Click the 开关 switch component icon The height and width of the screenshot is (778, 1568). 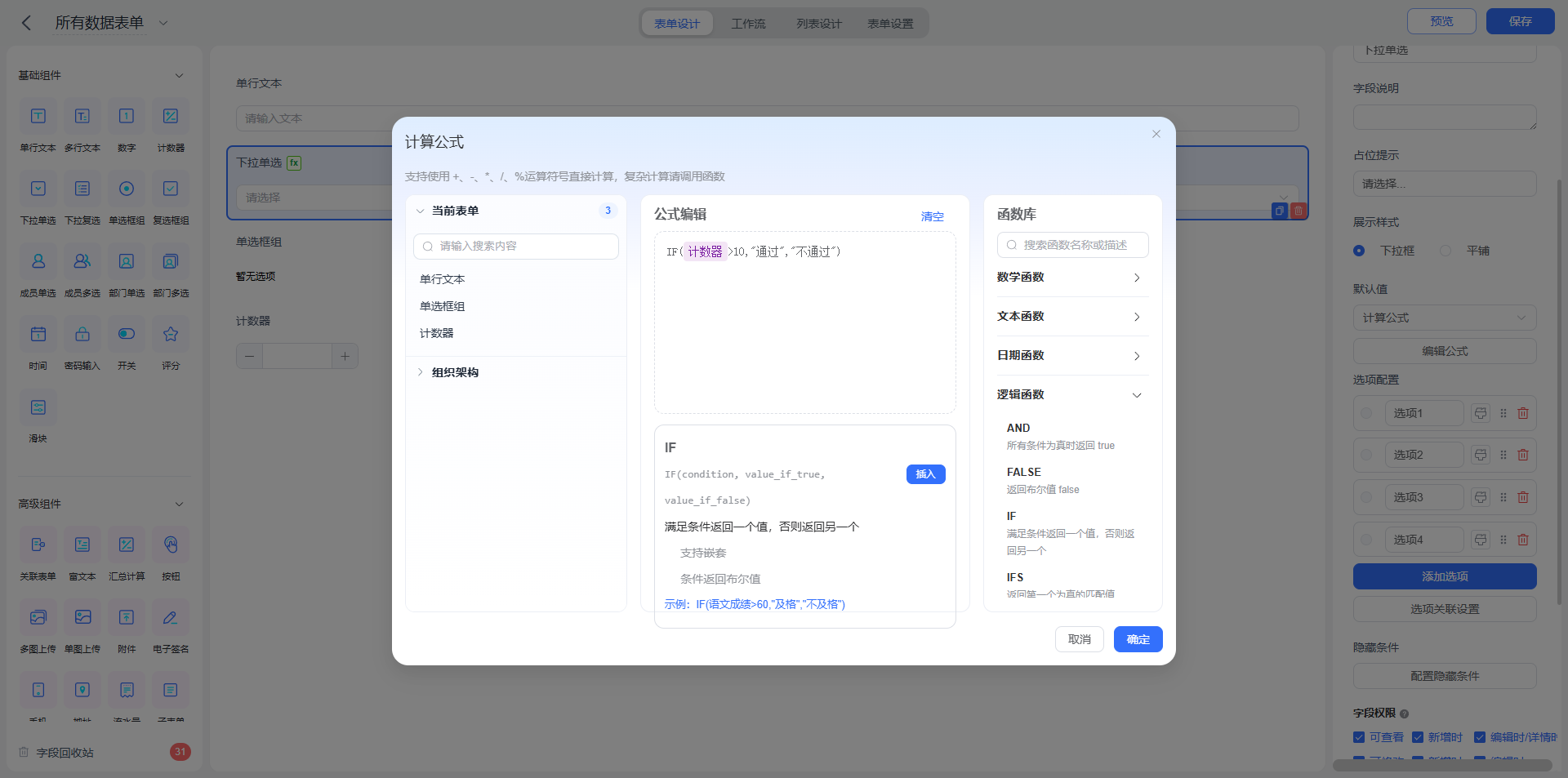(127, 334)
